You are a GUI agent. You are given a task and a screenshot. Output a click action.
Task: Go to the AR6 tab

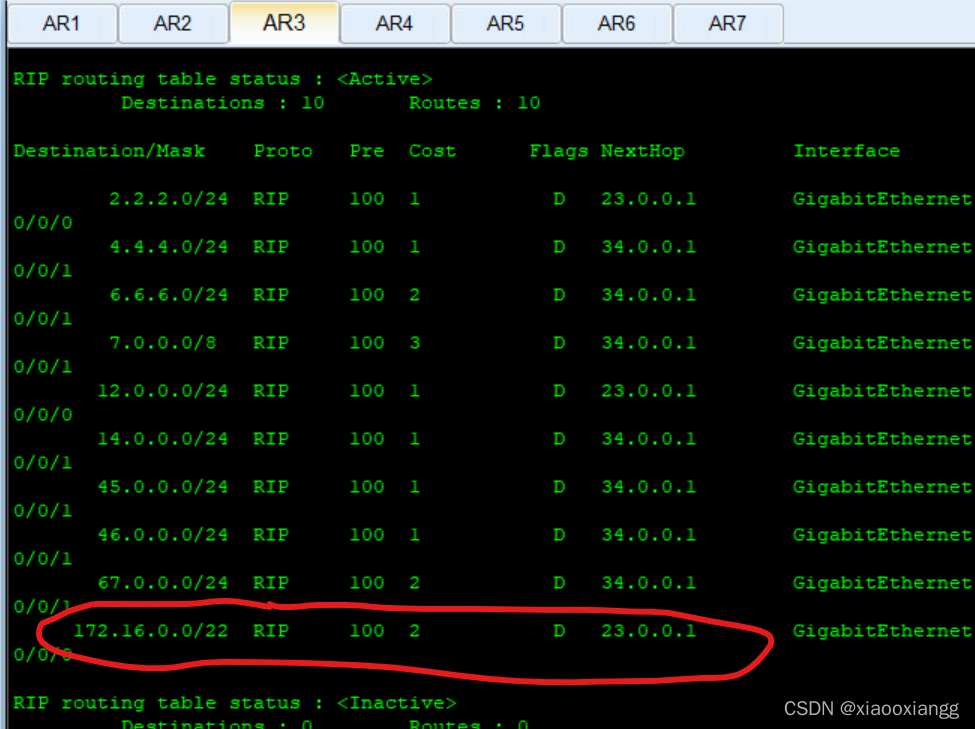click(x=616, y=23)
